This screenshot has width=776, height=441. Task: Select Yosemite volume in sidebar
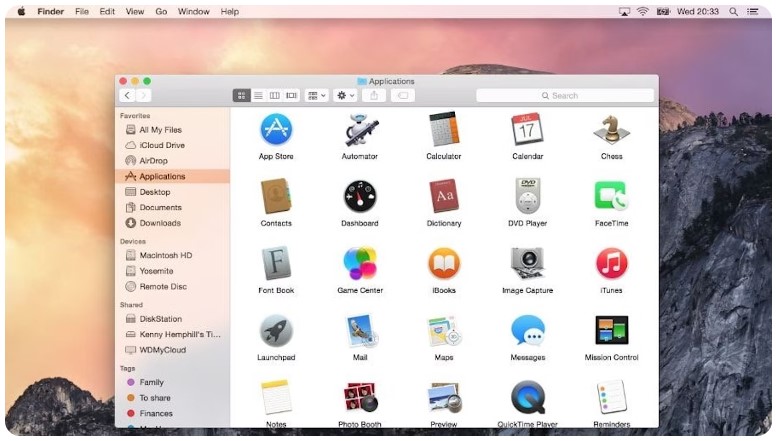pos(173,271)
